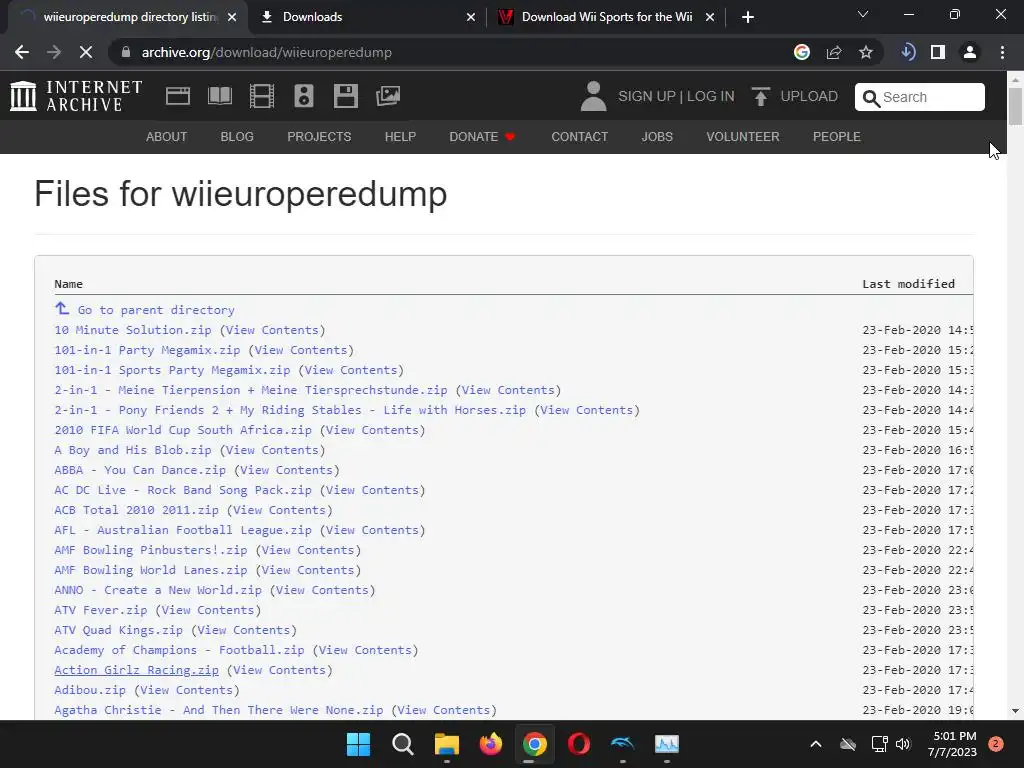
Task: Open the Chrome three-dot menu
Action: pos(1002,52)
